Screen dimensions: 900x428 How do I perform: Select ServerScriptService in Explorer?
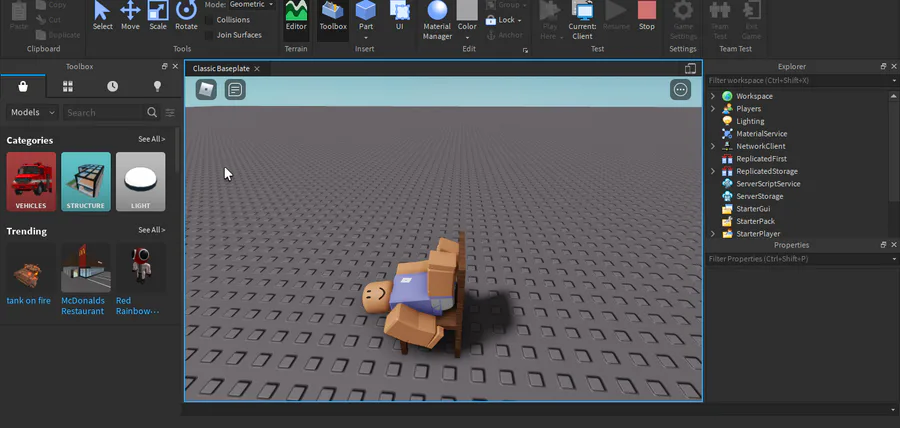tap(768, 184)
